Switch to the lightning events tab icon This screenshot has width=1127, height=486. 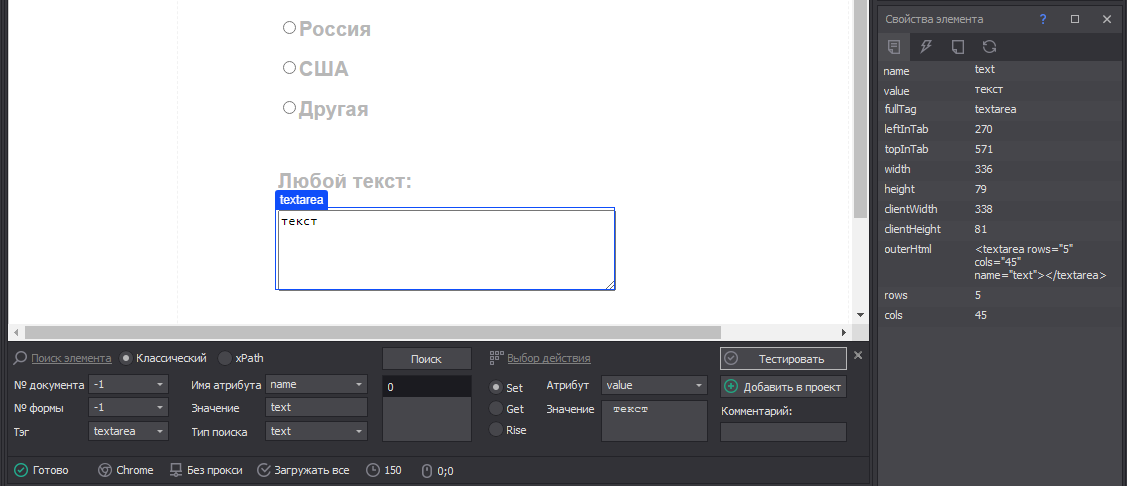(x=926, y=47)
